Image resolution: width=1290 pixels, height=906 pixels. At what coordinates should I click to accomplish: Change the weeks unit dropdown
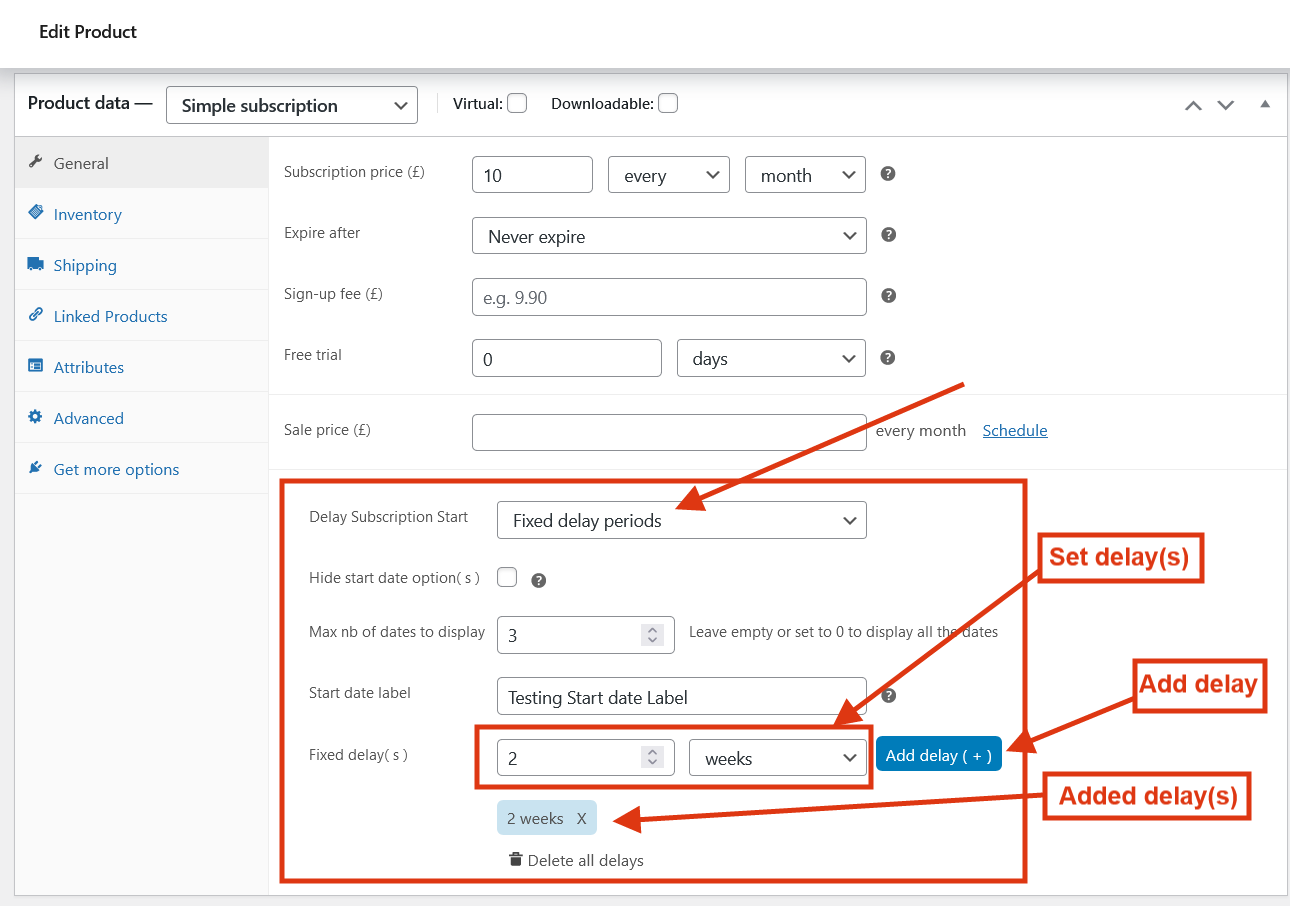pyautogui.click(x=778, y=757)
